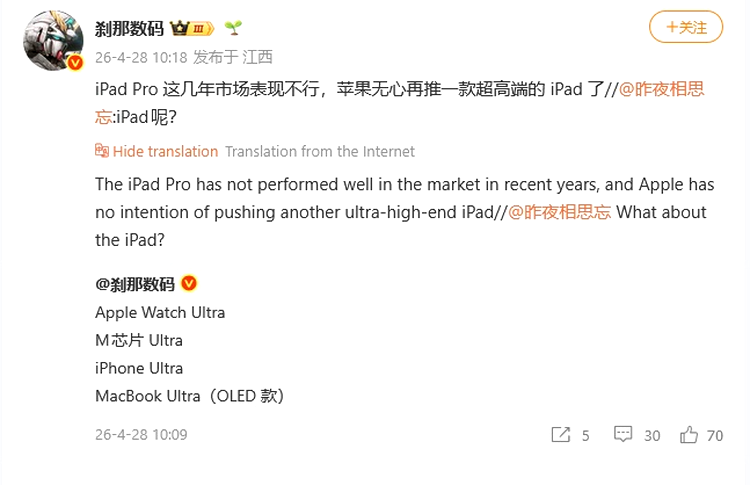Click verified badge next to quoted @刹那数码
This screenshot has width=750, height=485.
click(188, 284)
